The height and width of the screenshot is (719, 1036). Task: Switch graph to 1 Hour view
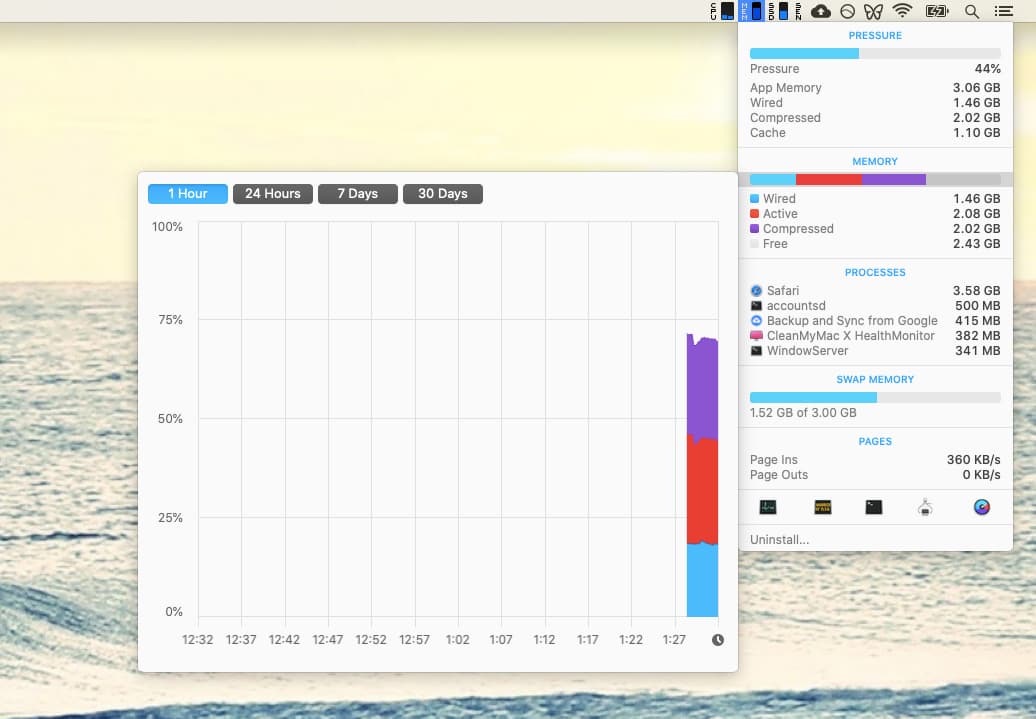point(188,194)
